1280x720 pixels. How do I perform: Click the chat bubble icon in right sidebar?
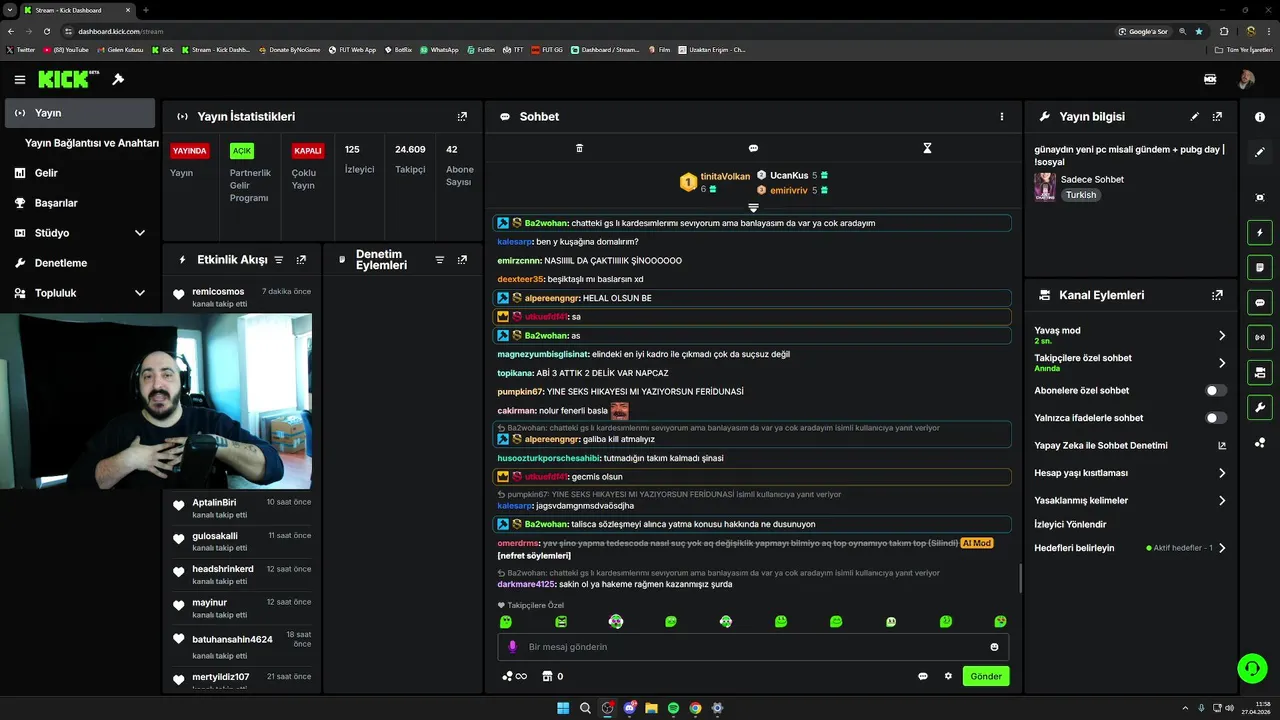point(1260,302)
